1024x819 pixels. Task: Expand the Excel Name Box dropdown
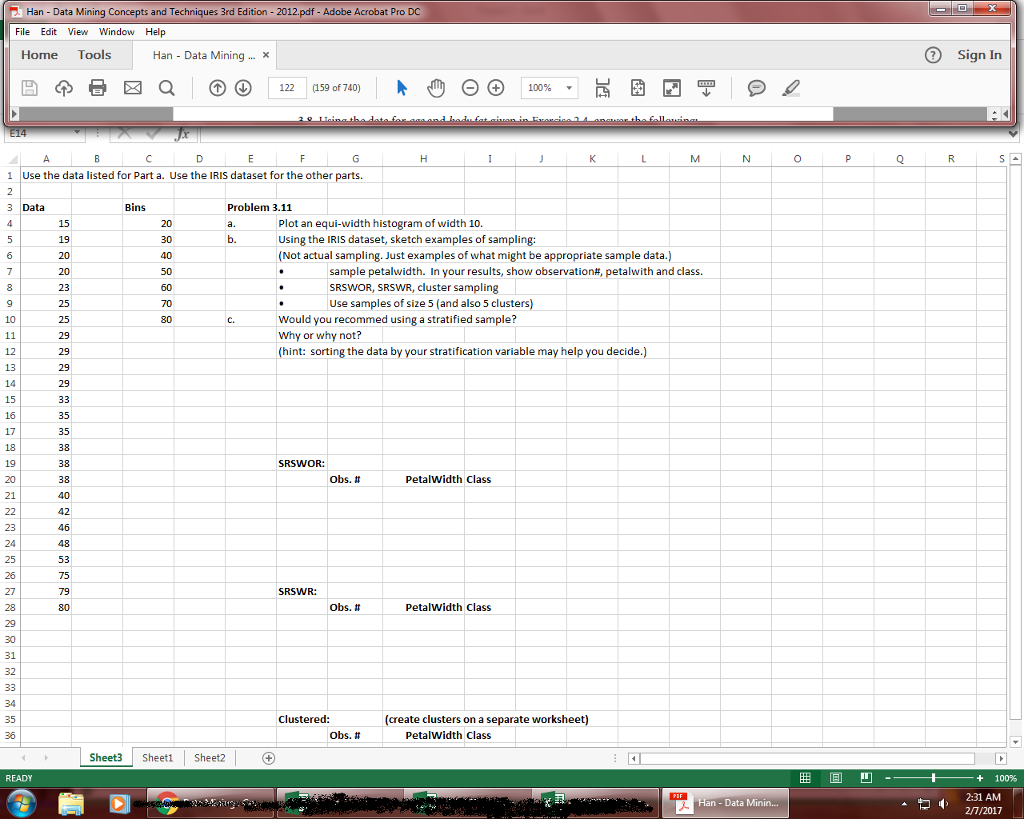tap(77, 133)
